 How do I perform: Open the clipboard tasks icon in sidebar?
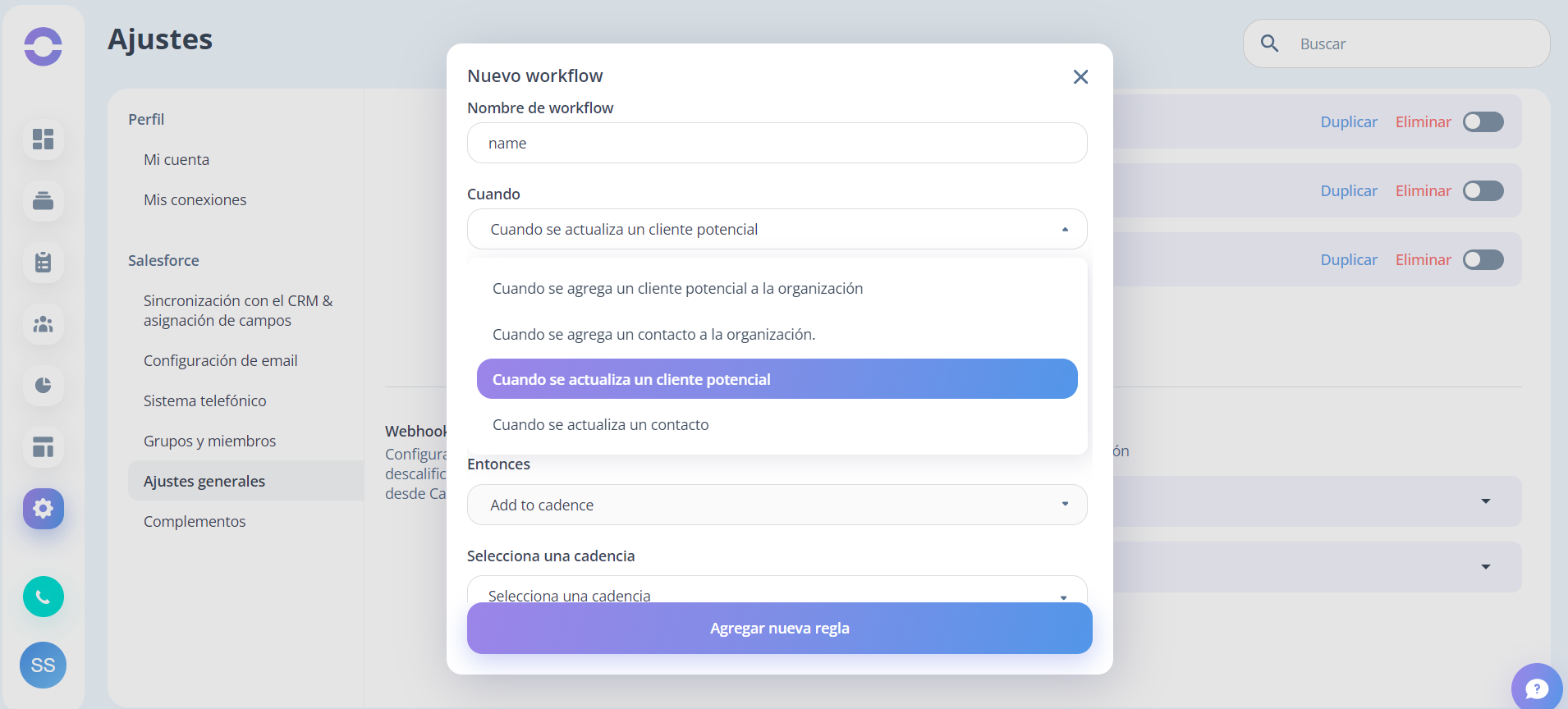(x=44, y=263)
